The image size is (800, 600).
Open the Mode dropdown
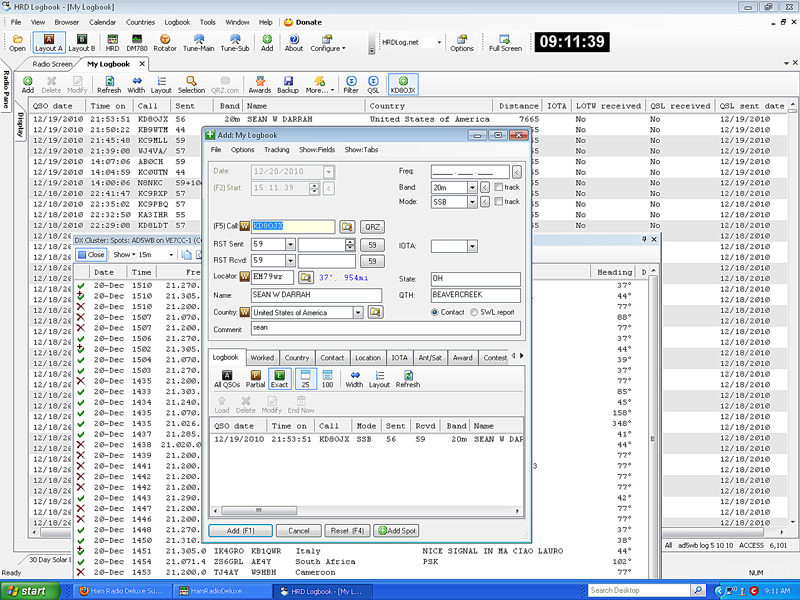click(472, 202)
